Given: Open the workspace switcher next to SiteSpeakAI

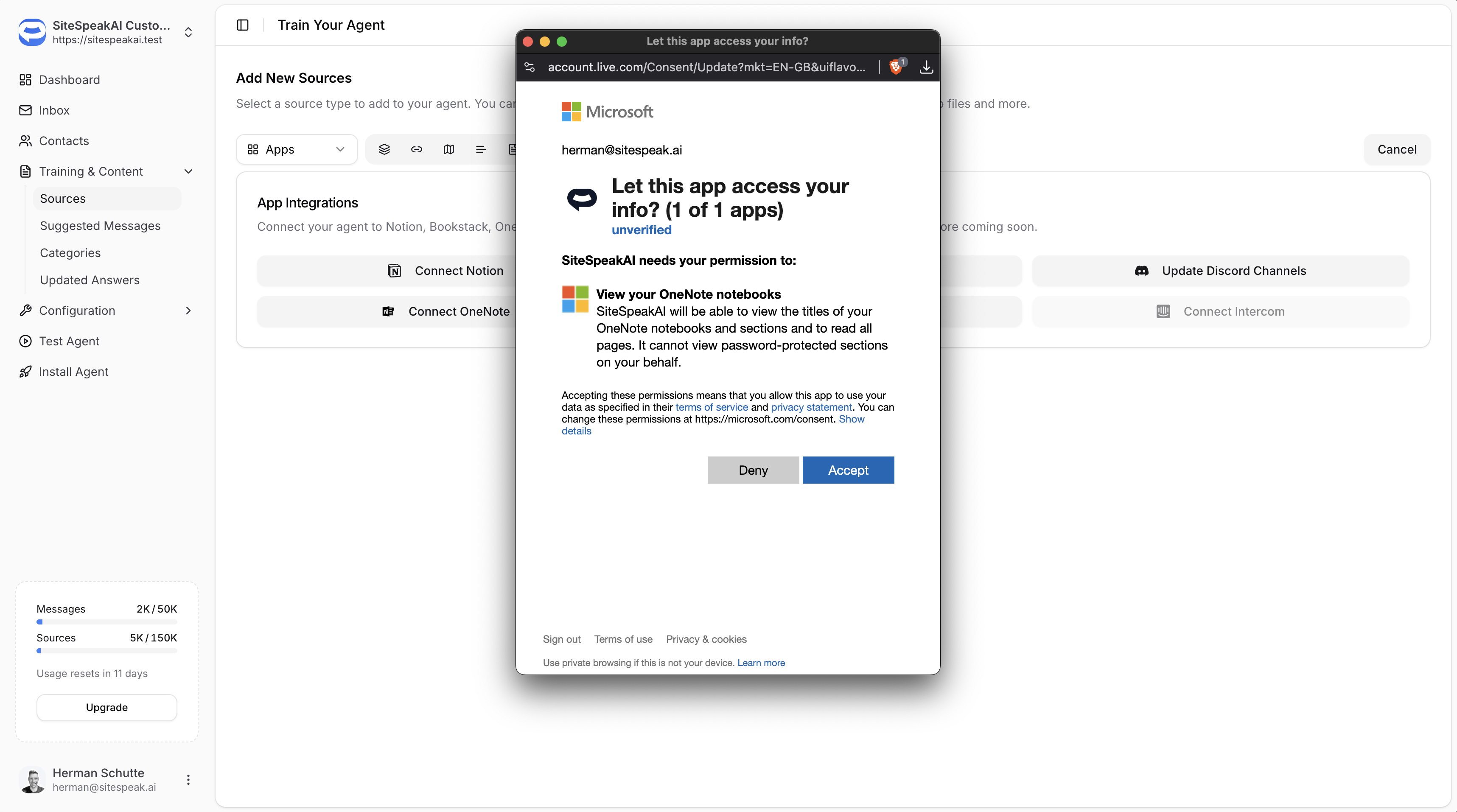Looking at the screenshot, I should pyautogui.click(x=188, y=32).
